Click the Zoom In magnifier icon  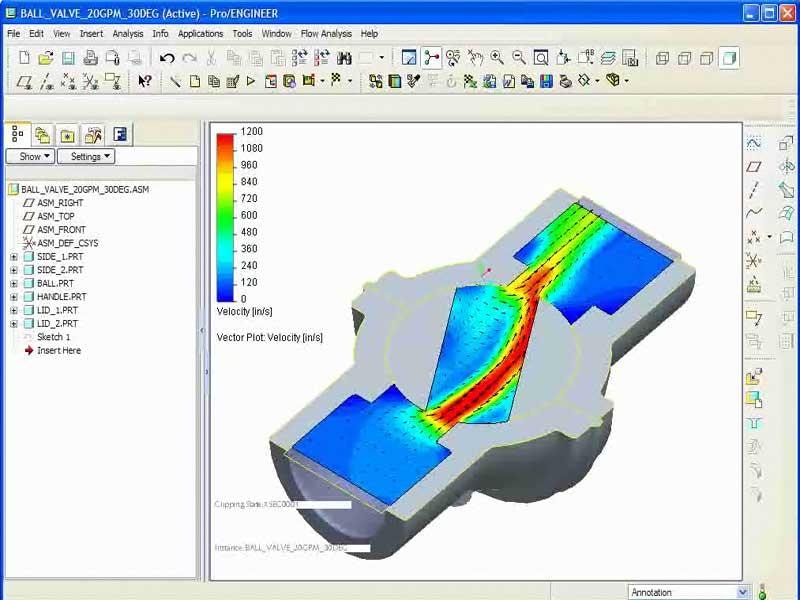tap(497, 58)
